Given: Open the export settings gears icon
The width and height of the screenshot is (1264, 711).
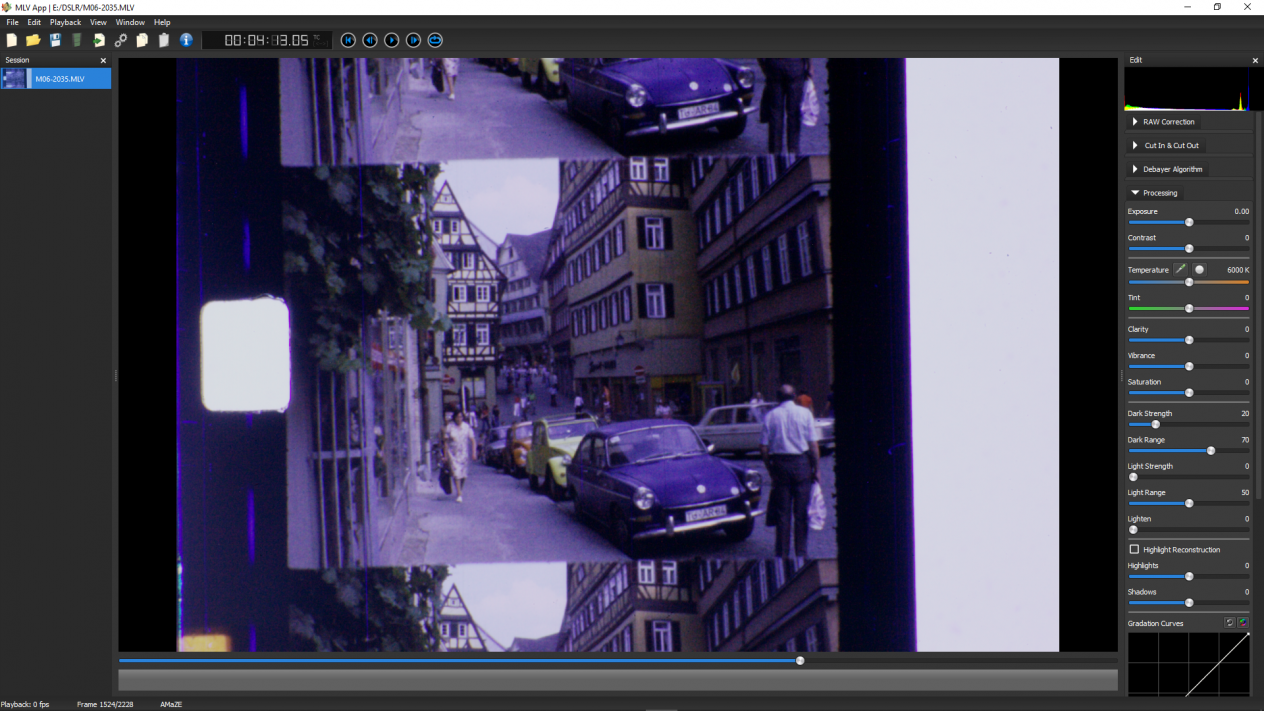Looking at the screenshot, I should pyautogui.click(x=121, y=40).
